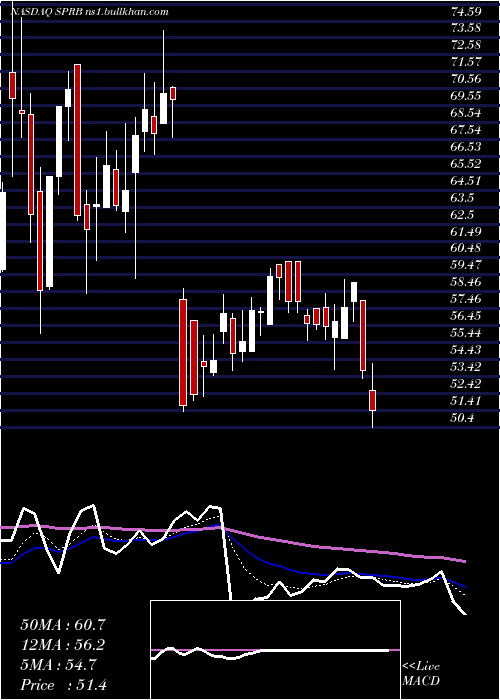Click the 65.52 price axis label
Image resolution: width=500 pixels, height=700 pixels.
(466, 164)
